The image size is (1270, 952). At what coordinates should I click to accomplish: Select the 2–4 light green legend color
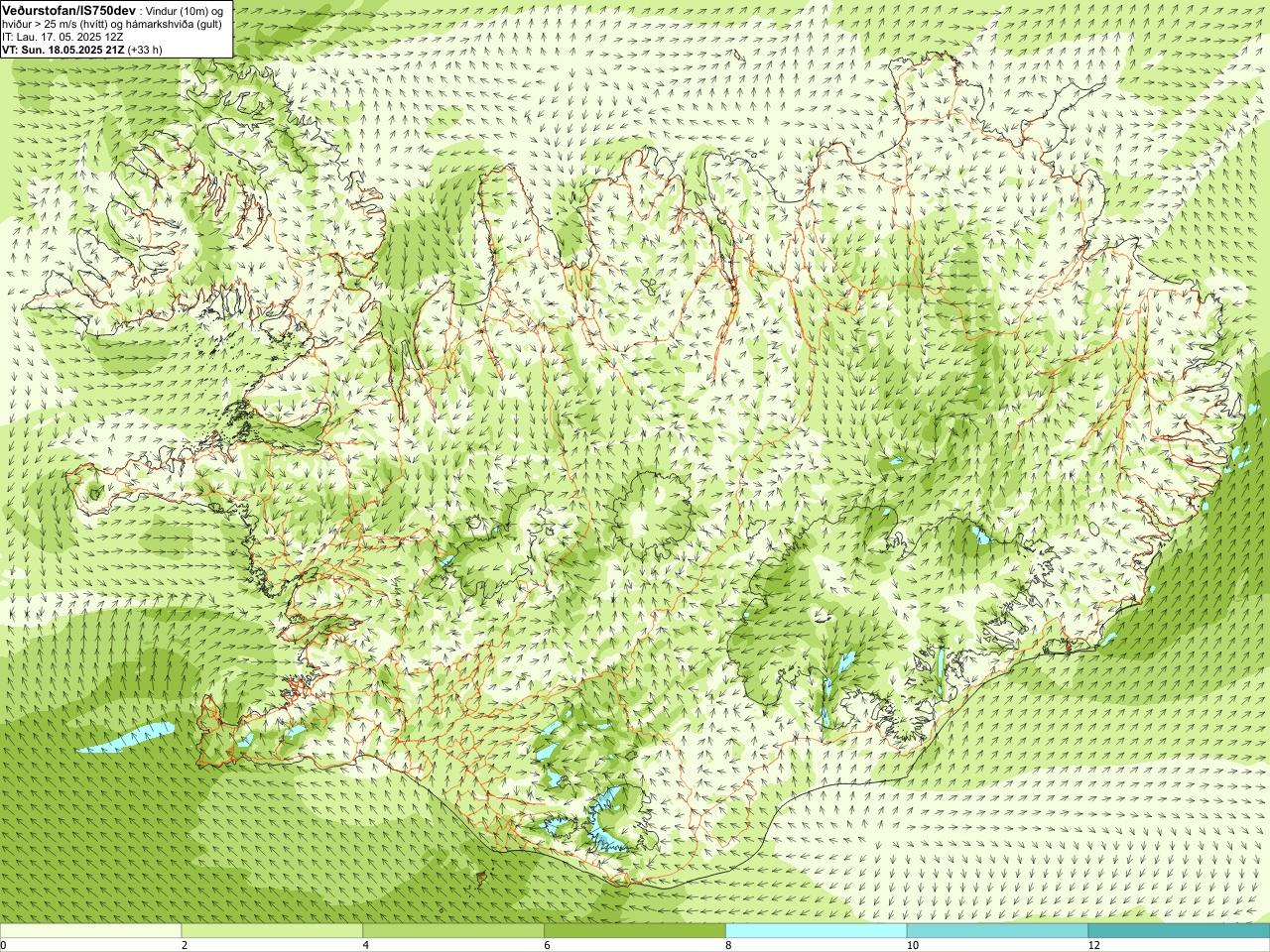(x=272, y=931)
